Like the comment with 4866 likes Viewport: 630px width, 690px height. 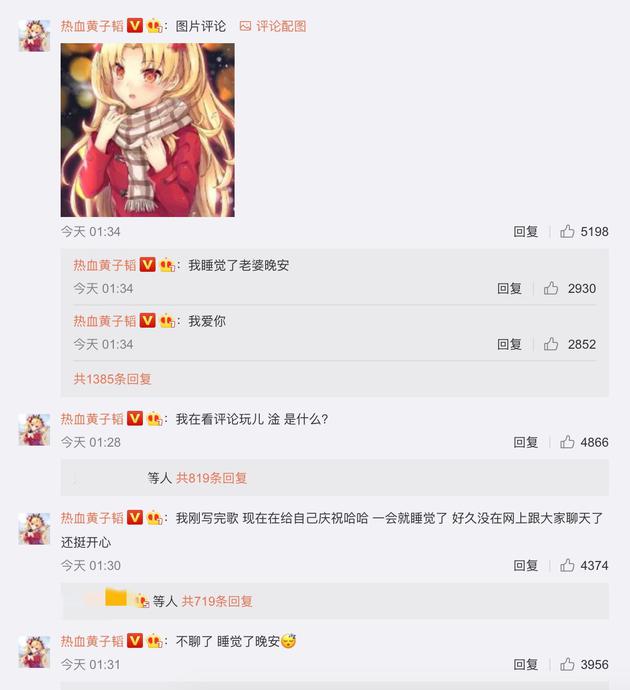[x=567, y=442]
